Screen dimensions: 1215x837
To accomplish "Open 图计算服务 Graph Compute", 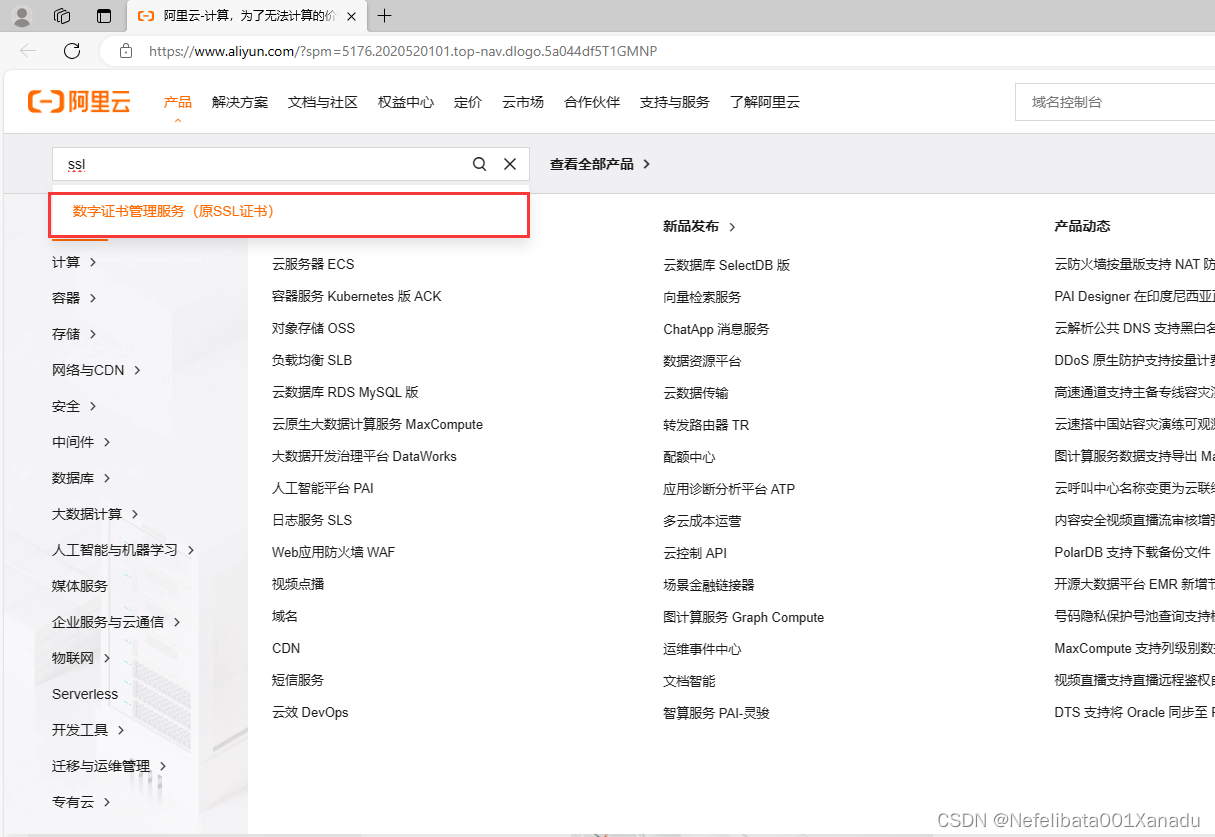I will tap(744, 617).
